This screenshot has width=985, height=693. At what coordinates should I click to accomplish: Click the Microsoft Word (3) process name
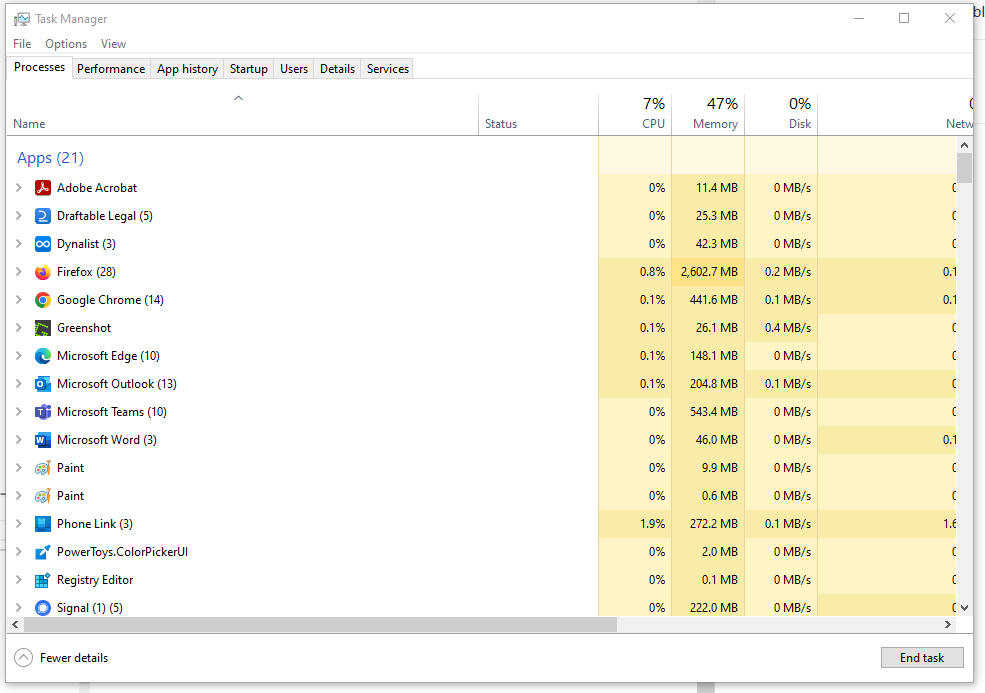[x=107, y=440]
